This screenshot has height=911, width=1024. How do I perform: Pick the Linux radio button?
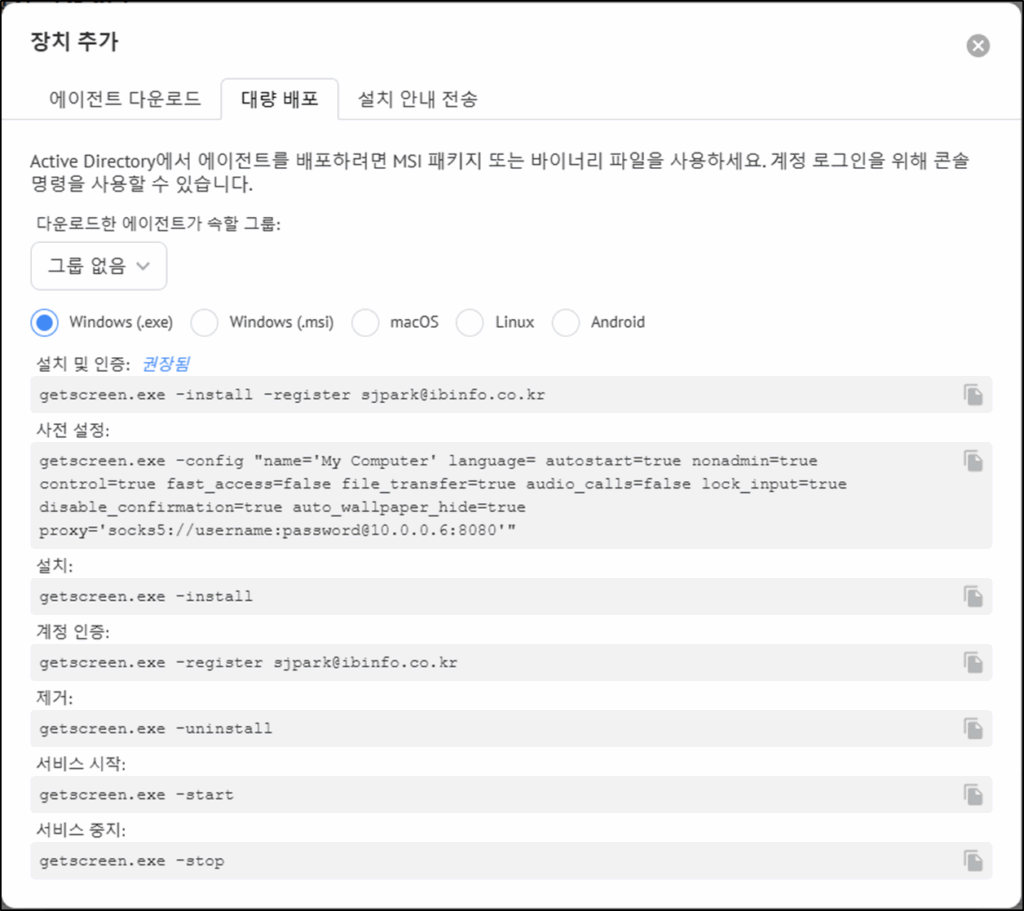click(x=470, y=323)
